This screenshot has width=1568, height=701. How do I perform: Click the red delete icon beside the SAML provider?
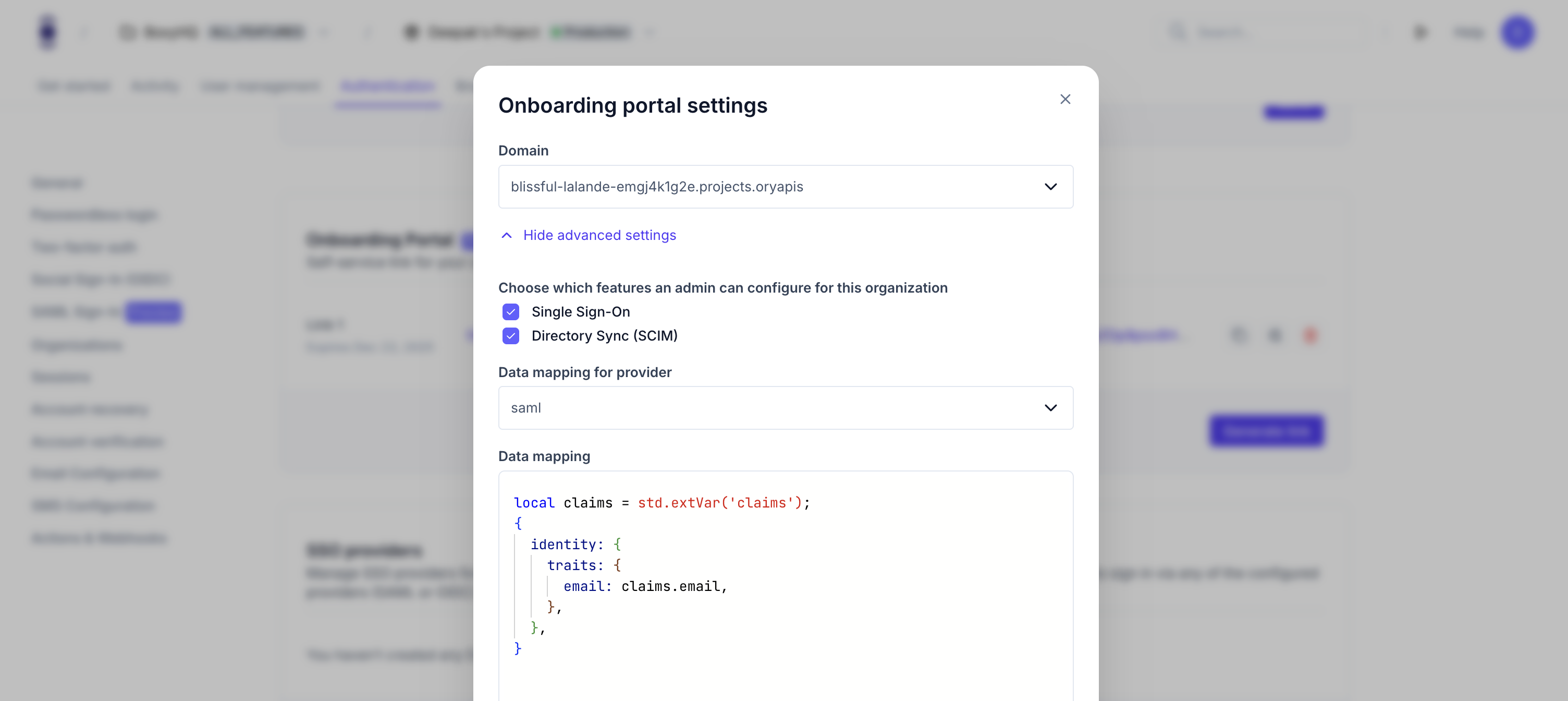(x=1311, y=335)
